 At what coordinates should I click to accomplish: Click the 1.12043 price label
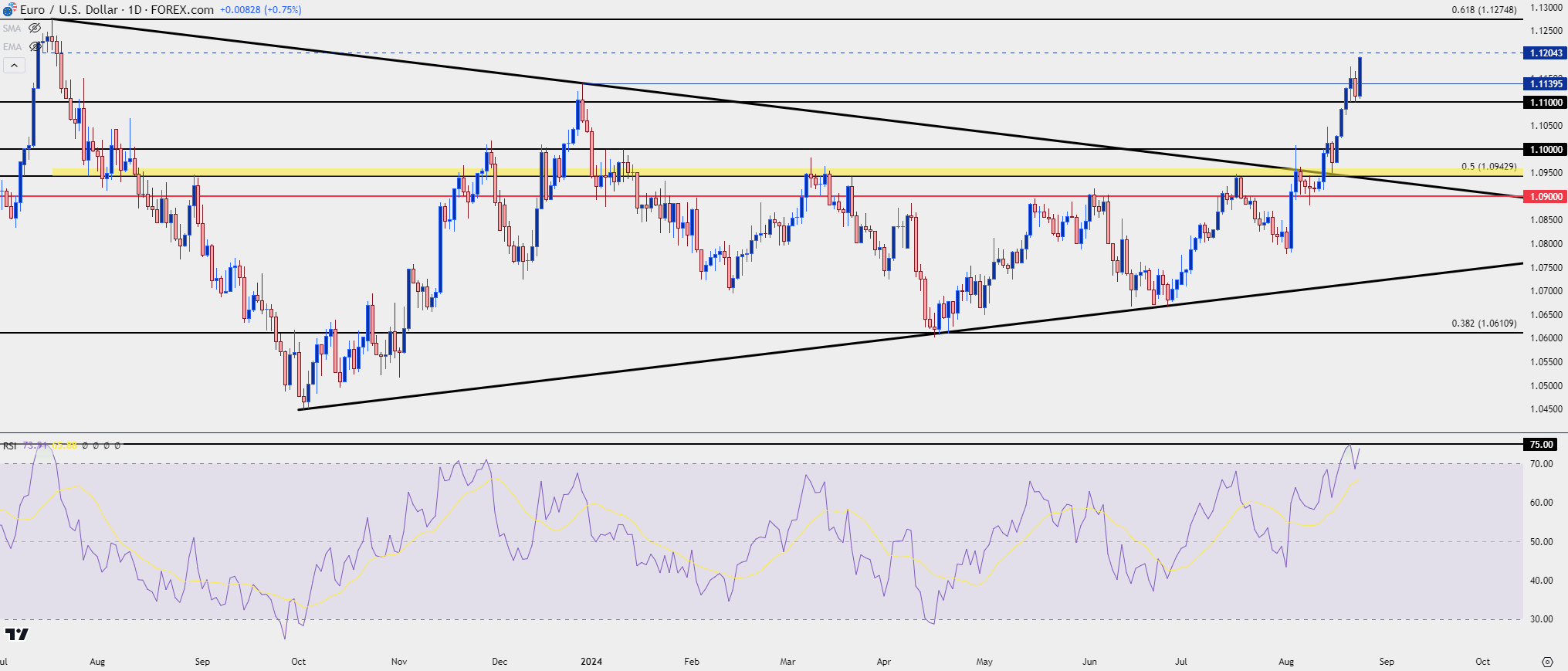(1546, 53)
